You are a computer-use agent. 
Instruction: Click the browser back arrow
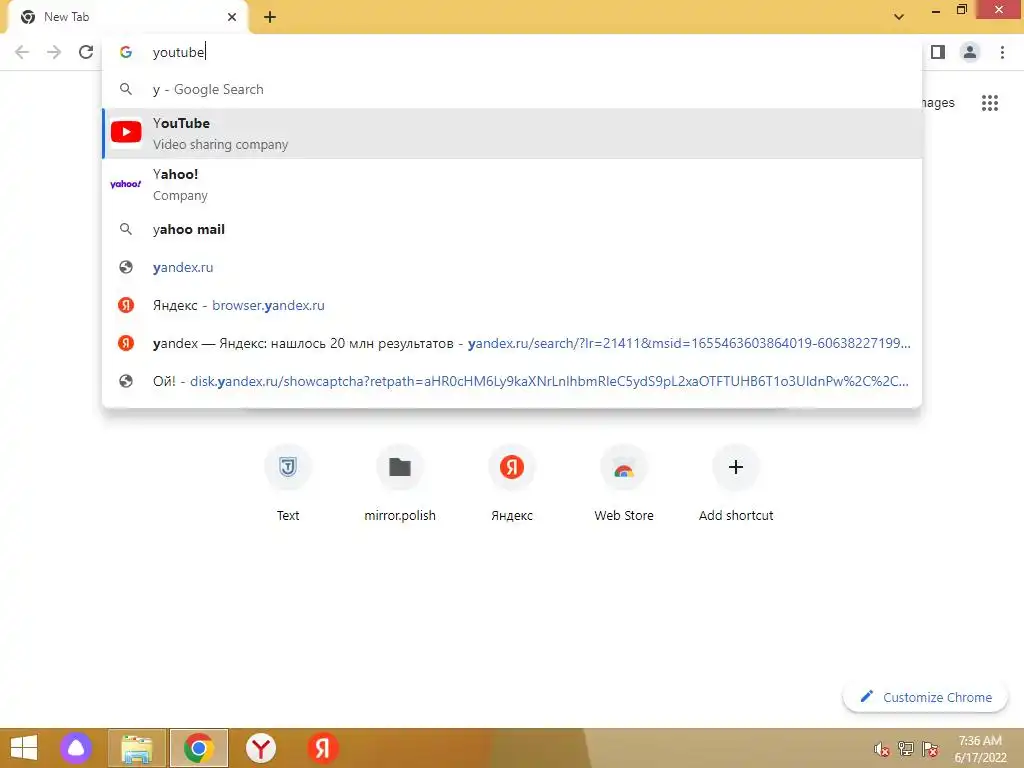point(22,52)
